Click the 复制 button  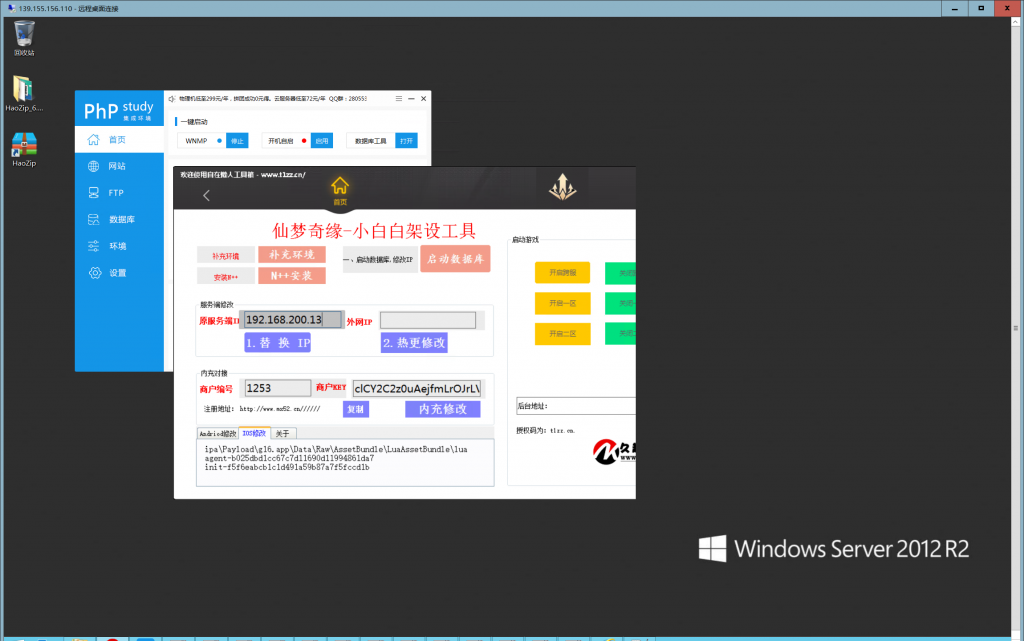(356, 409)
